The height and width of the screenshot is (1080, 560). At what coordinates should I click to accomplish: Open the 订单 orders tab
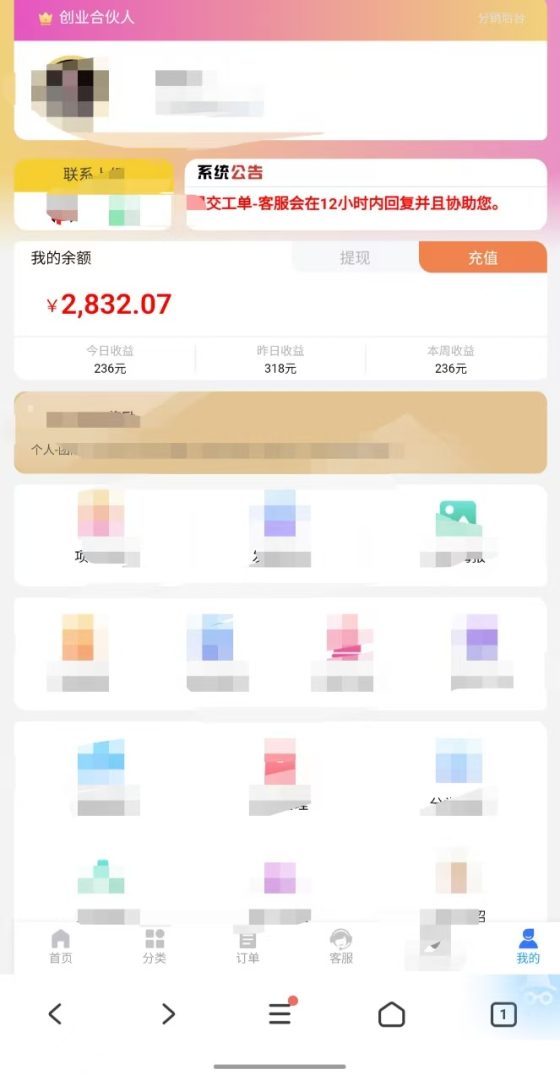point(247,946)
